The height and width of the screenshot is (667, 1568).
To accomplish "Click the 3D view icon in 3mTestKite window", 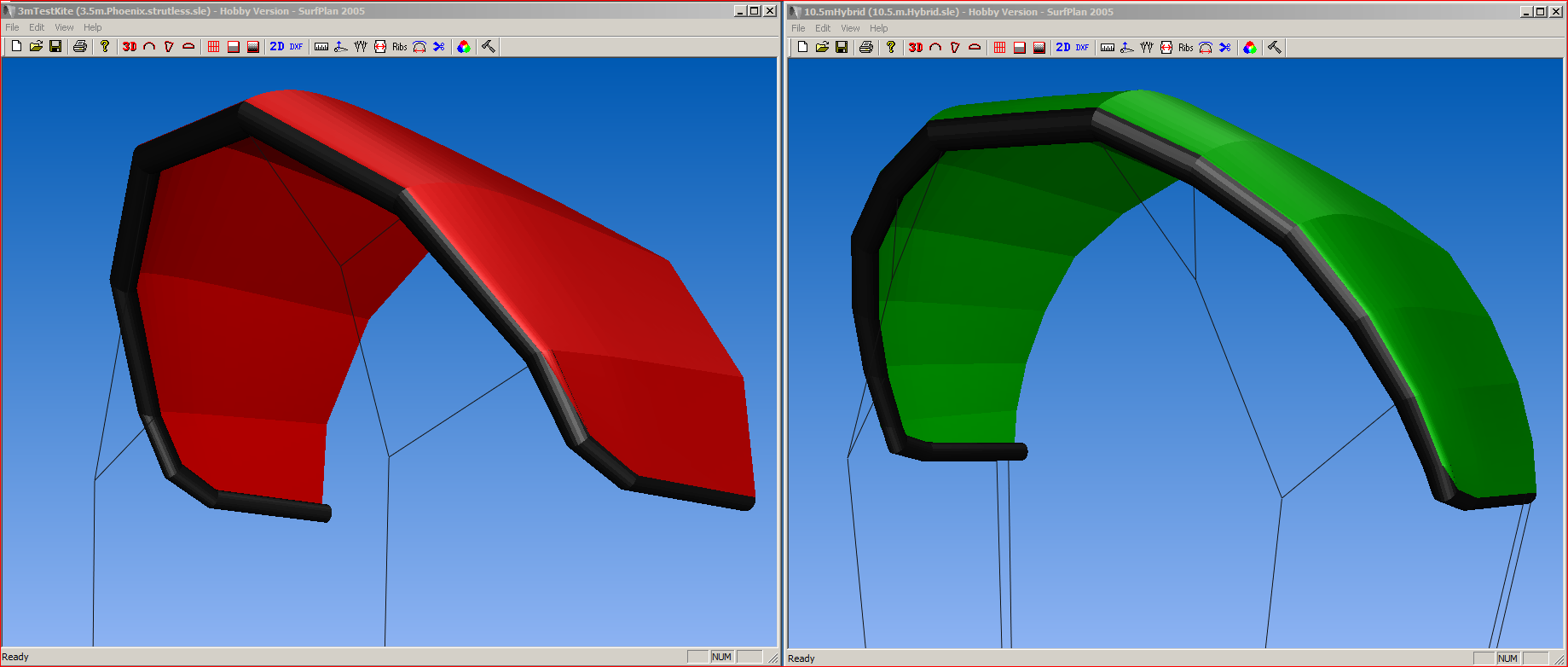I will pyautogui.click(x=130, y=47).
